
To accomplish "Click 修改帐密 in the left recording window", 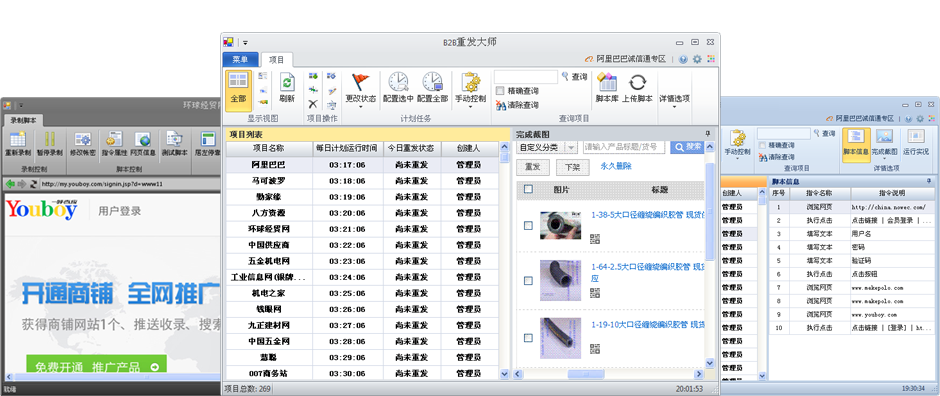I will click(82, 144).
